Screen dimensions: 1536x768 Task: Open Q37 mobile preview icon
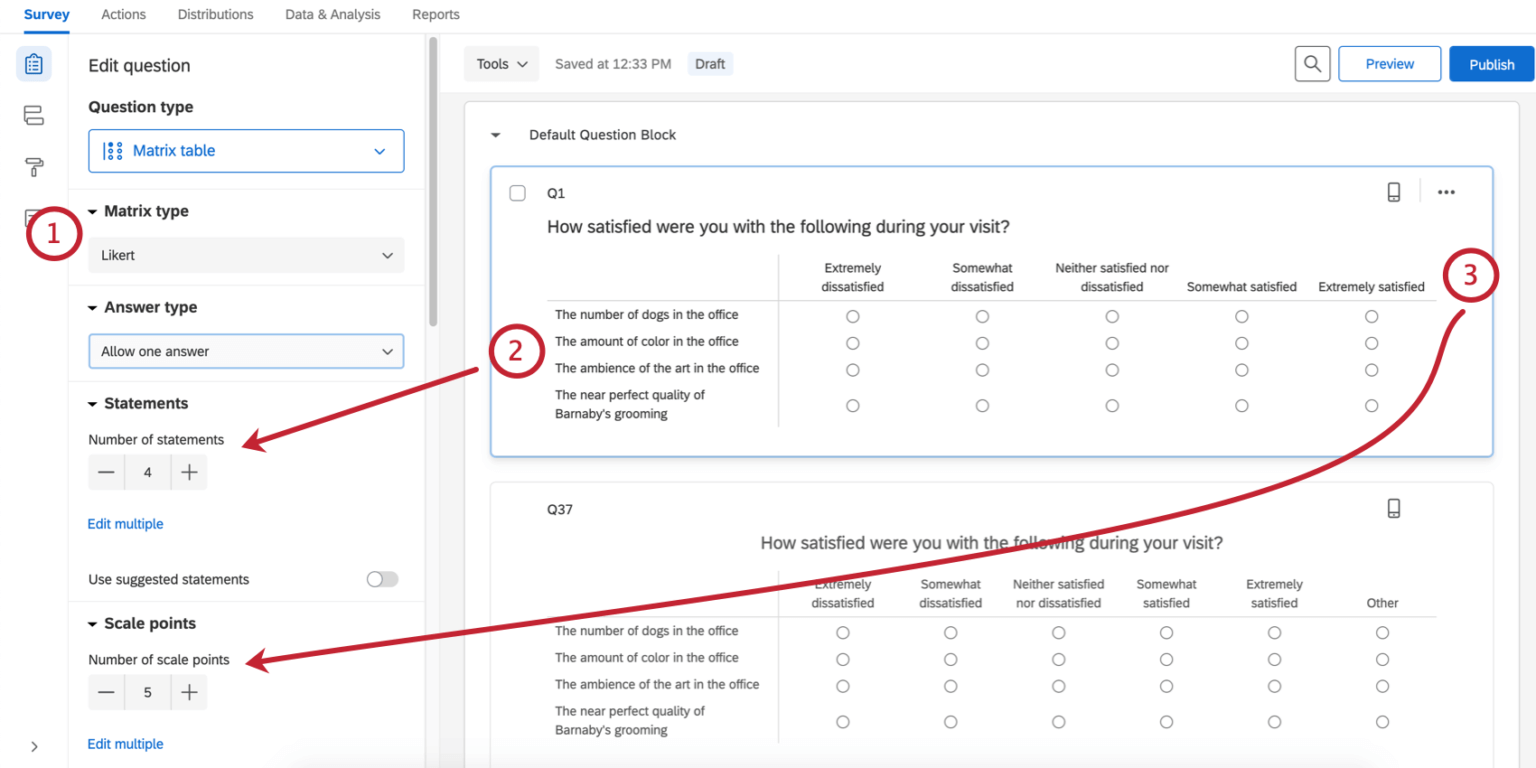tap(1394, 508)
